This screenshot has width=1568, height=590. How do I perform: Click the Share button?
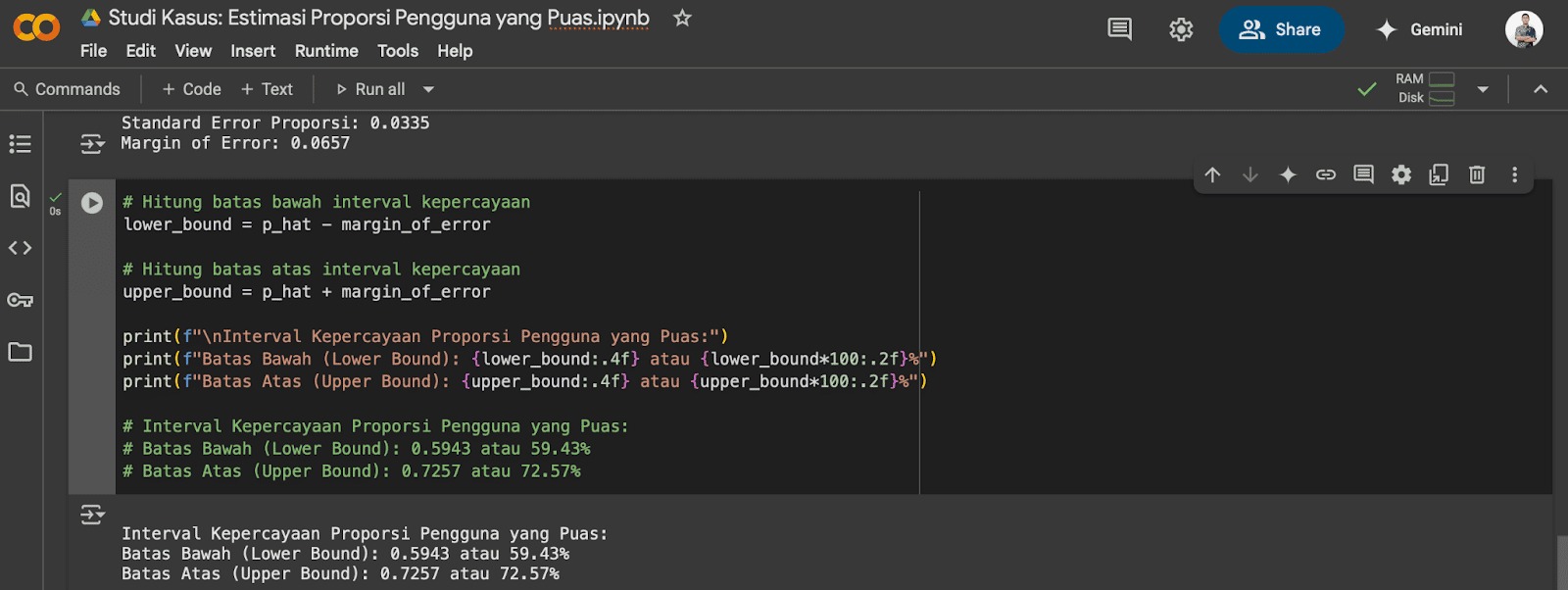click(x=1281, y=29)
